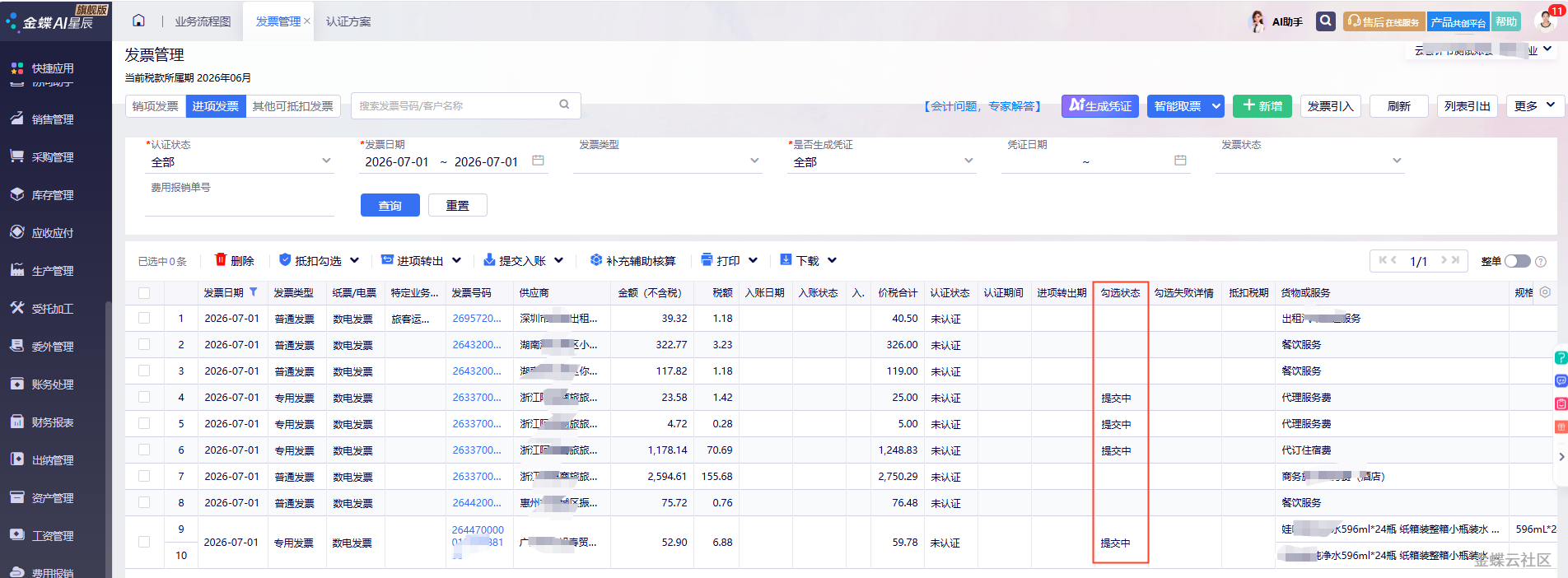Open the 是否生成凭证 dropdown
The height and width of the screenshot is (578, 1568).
pyautogui.click(x=882, y=162)
